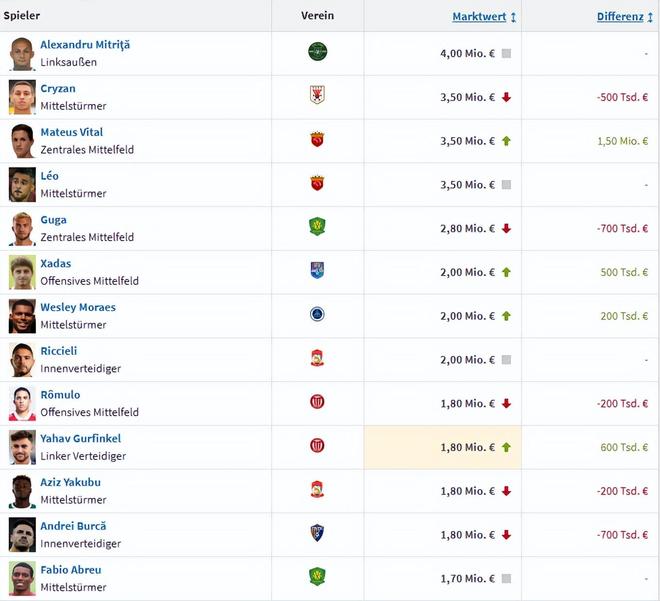Follow the Aziz Yakubu name link
660x601 pixels.
[70, 482]
